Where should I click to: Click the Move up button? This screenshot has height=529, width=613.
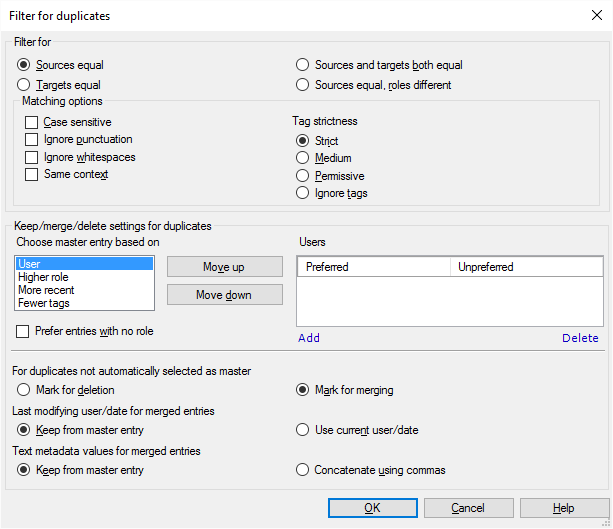224,267
